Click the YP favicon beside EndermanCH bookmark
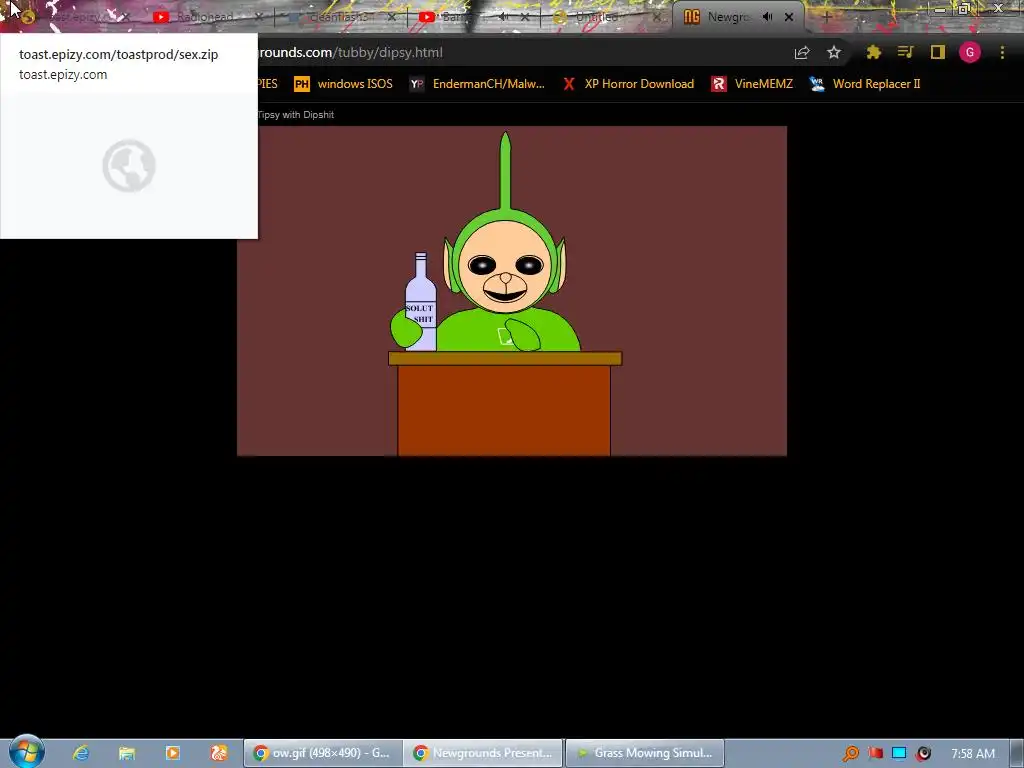1024x768 pixels. tap(417, 84)
